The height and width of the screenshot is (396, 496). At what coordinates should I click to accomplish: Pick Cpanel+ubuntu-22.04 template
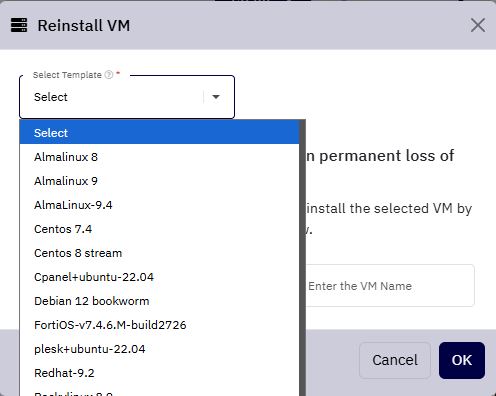(159, 277)
